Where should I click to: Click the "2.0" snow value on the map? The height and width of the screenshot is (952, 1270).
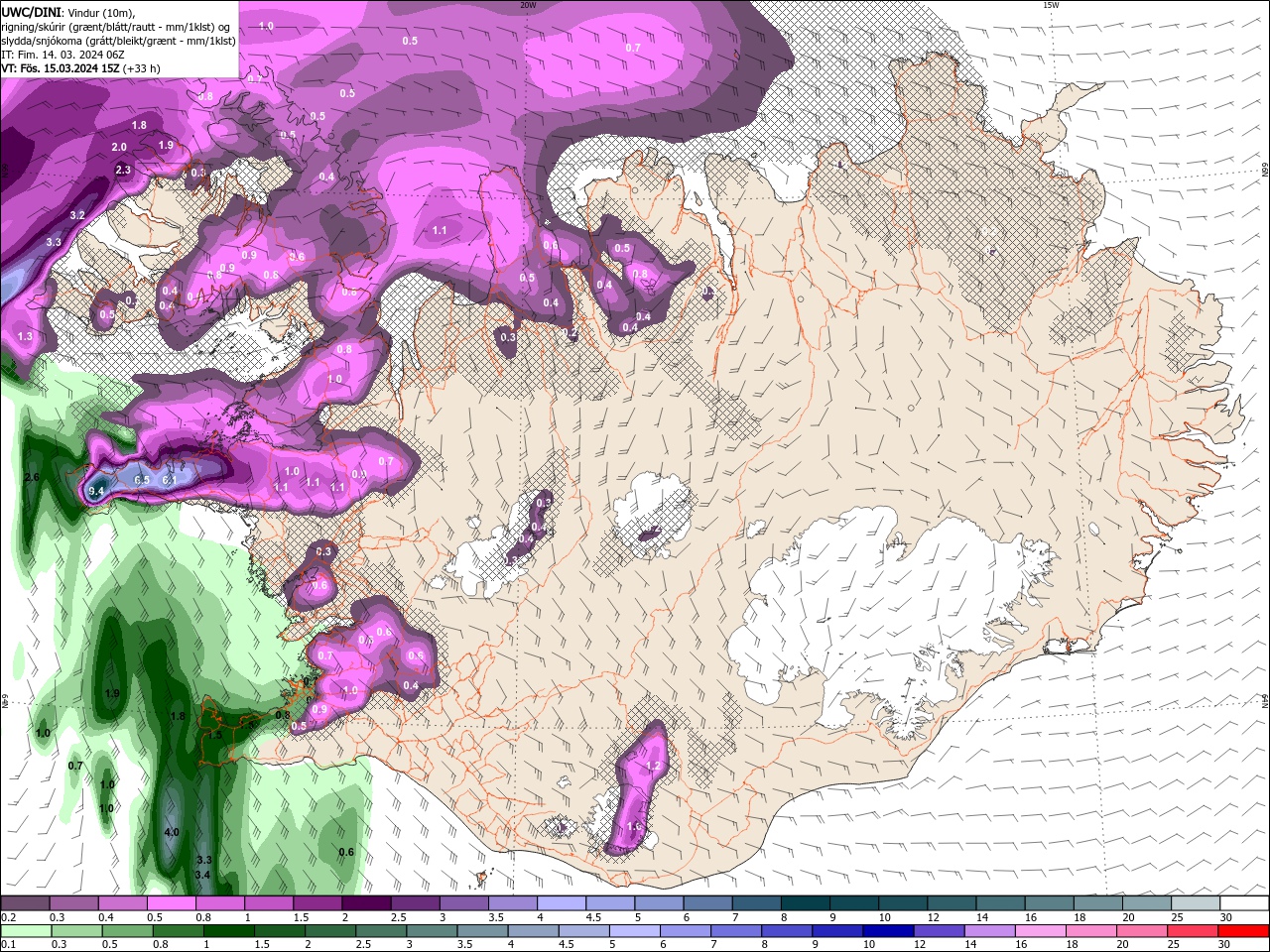(x=119, y=147)
